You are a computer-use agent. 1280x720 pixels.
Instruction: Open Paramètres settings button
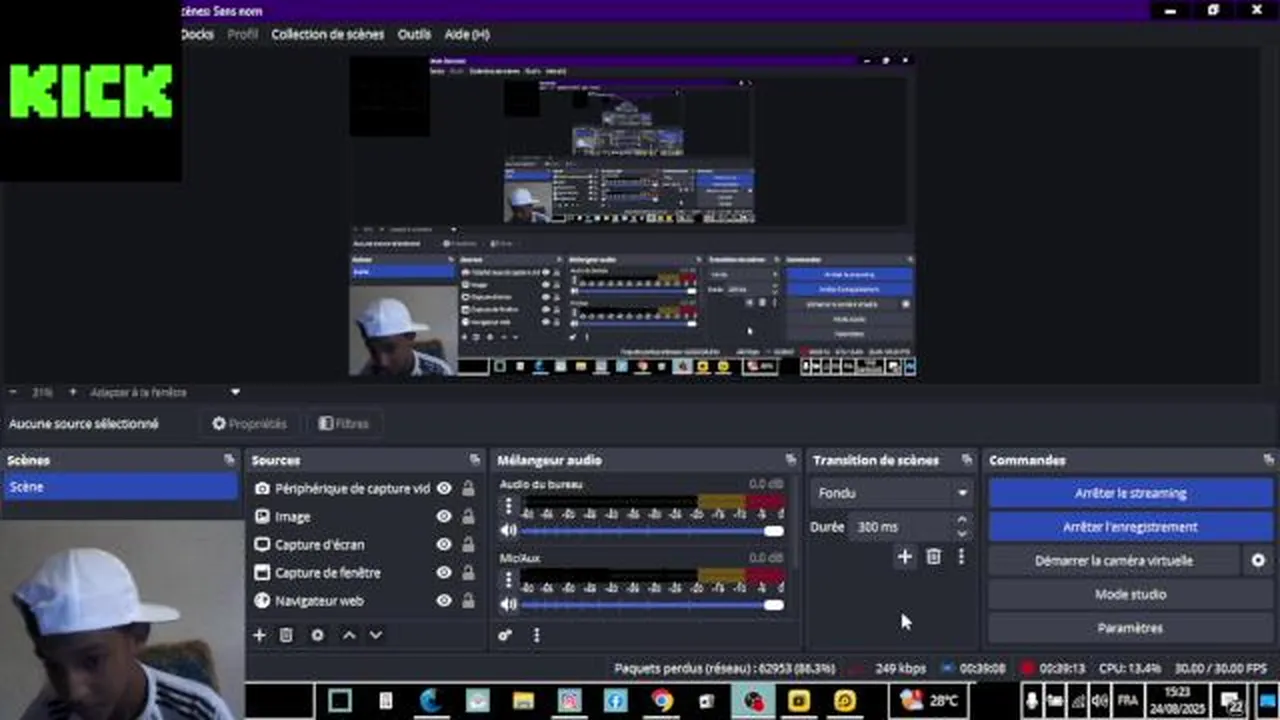1130,628
